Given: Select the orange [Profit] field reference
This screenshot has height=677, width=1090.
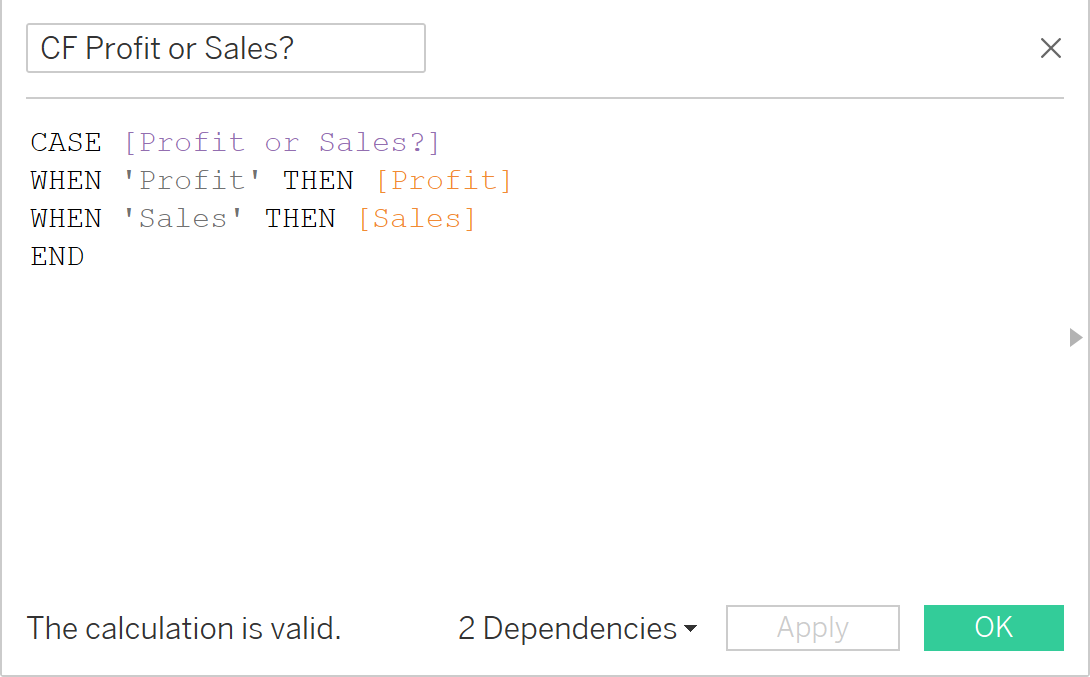Looking at the screenshot, I should 443,181.
